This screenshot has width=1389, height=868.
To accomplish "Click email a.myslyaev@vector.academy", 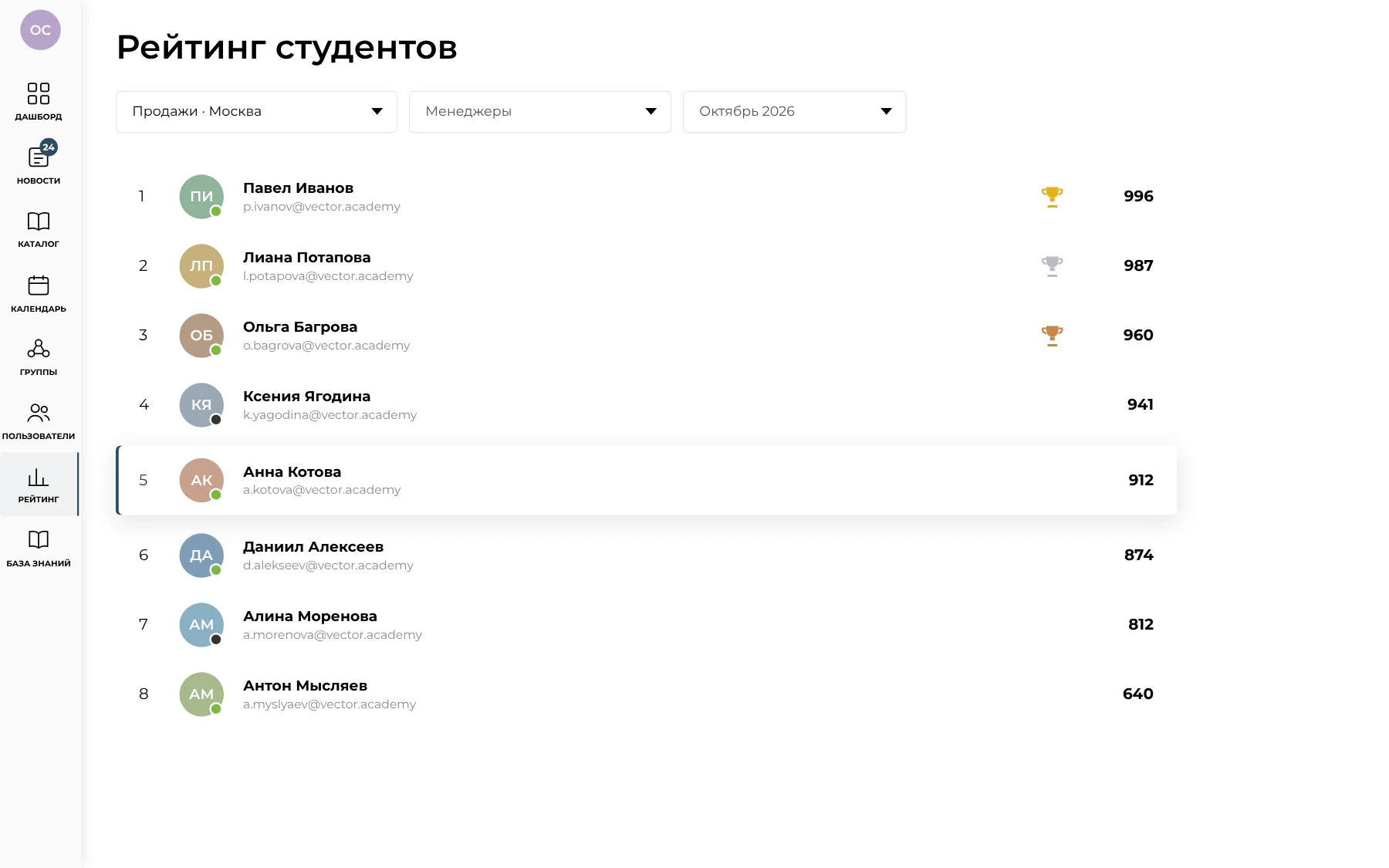I will tap(330, 704).
